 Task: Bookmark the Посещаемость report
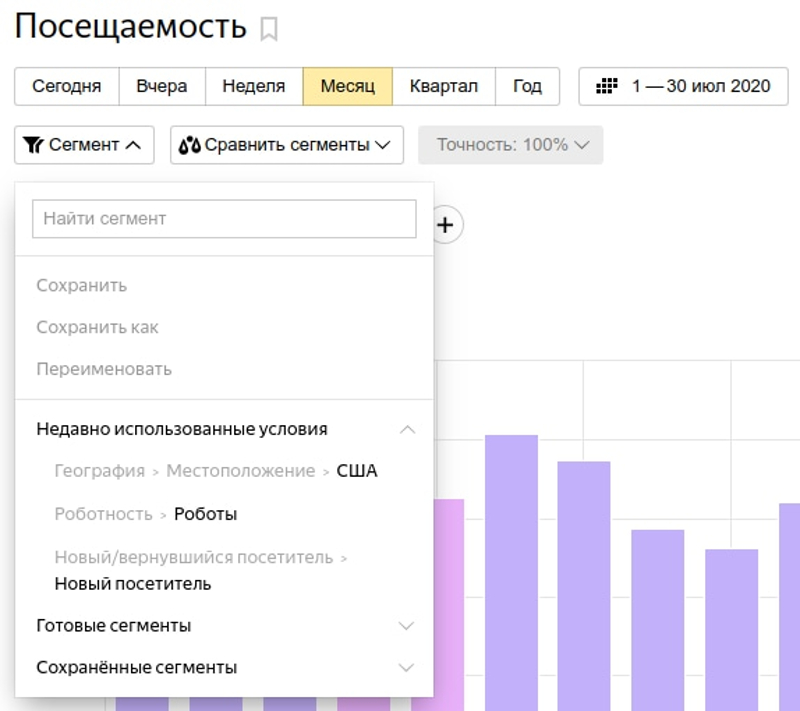tap(268, 29)
